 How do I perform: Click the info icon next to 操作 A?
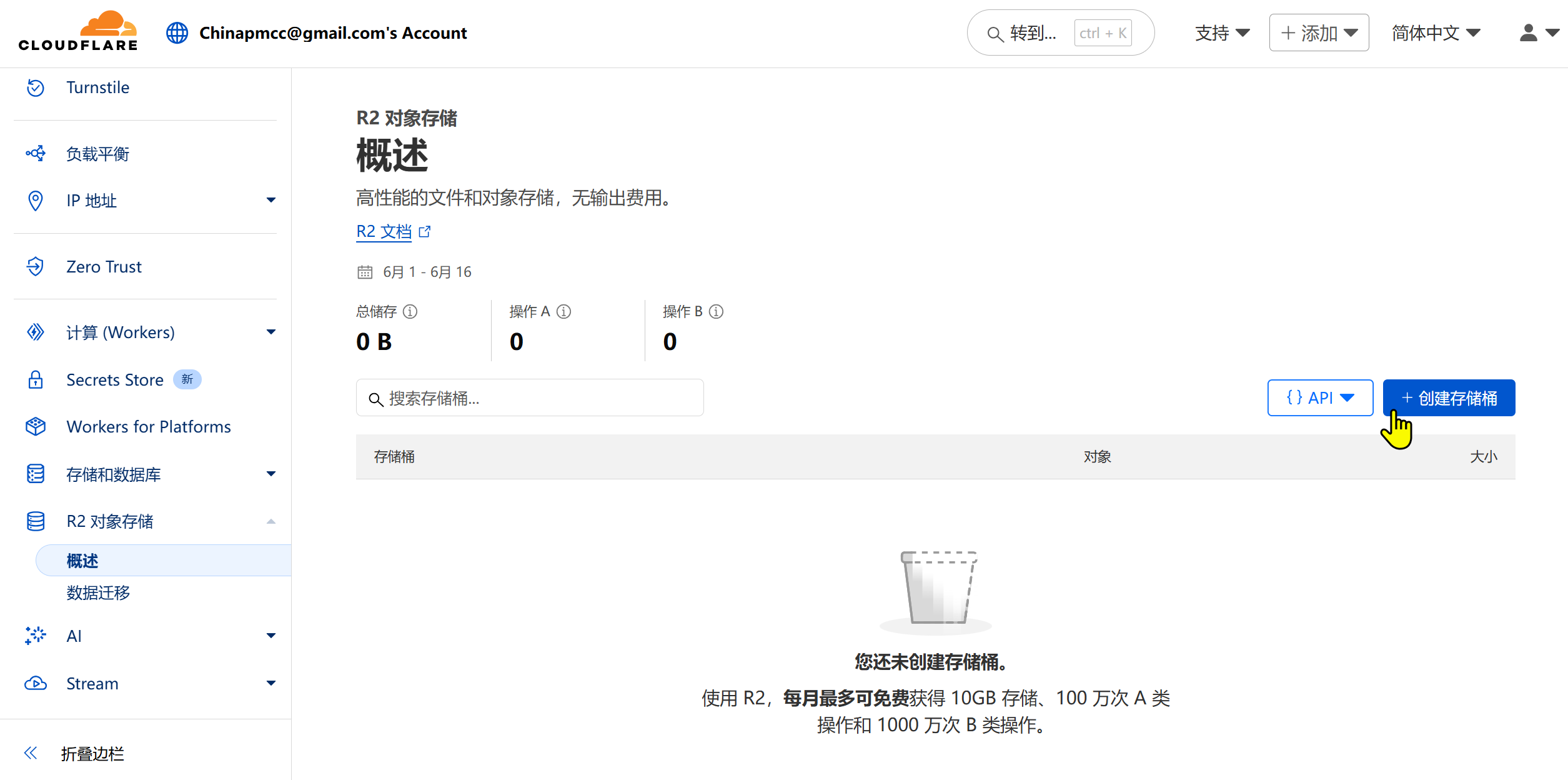[x=564, y=311]
